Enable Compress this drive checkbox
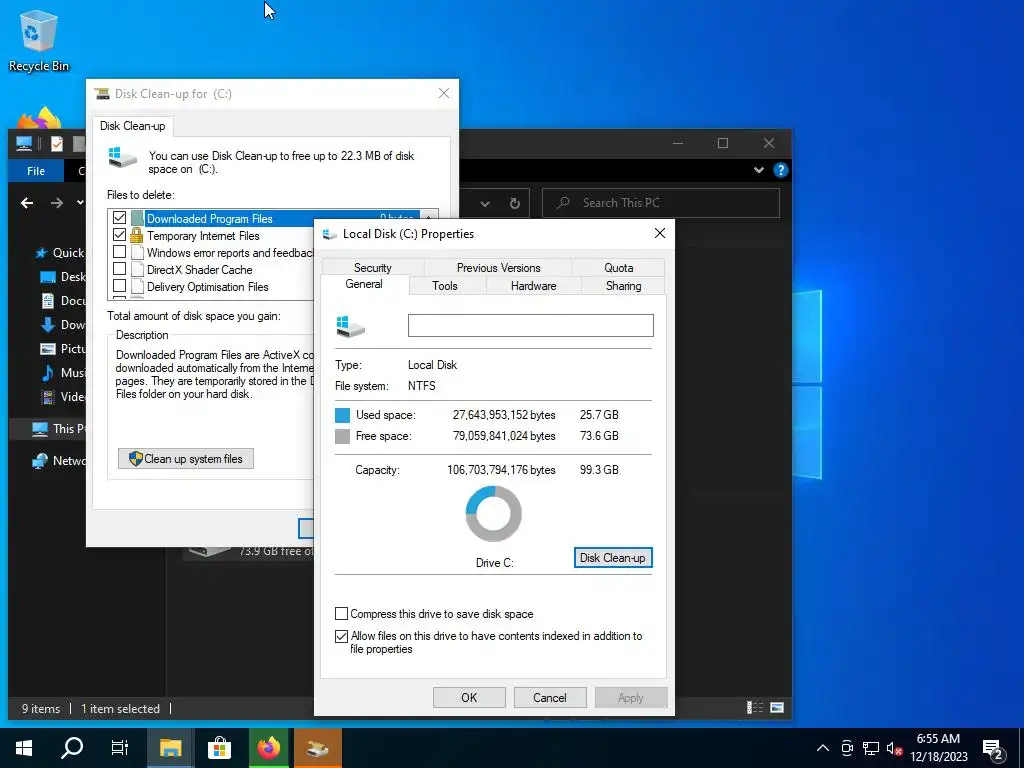This screenshot has height=768, width=1024. click(x=341, y=614)
